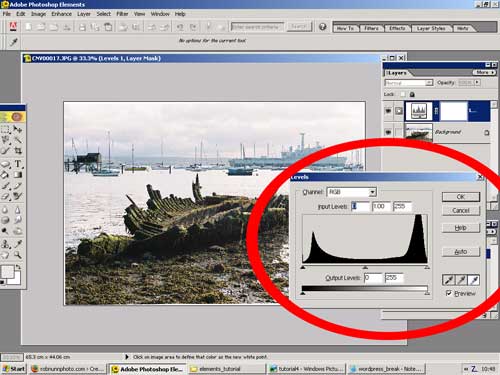Image resolution: width=500 pixels, height=375 pixels.
Task: Click the Adobe Online icon in toolbar
Action: pyautogui.click(x=13, y=27)
